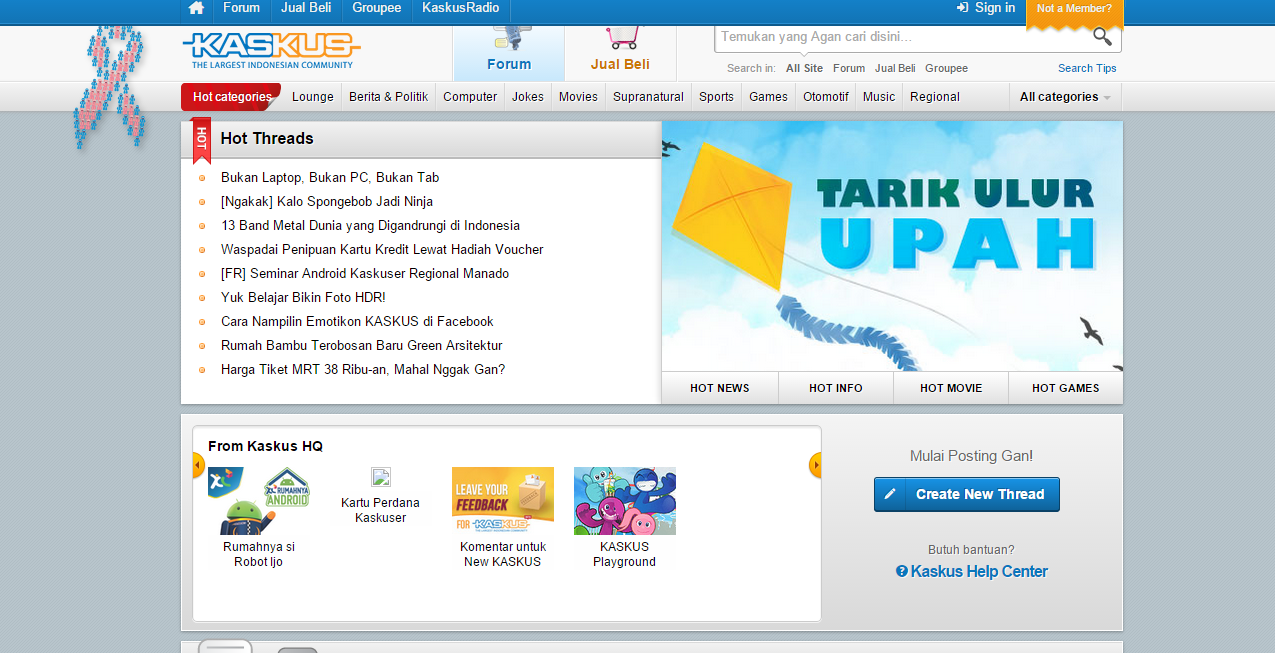Image resolution: width=1275 pixels, height=653 pixels.
Task: Go to previous Kaskus HQ carousel arrow
Action: (x=198, y=465)
